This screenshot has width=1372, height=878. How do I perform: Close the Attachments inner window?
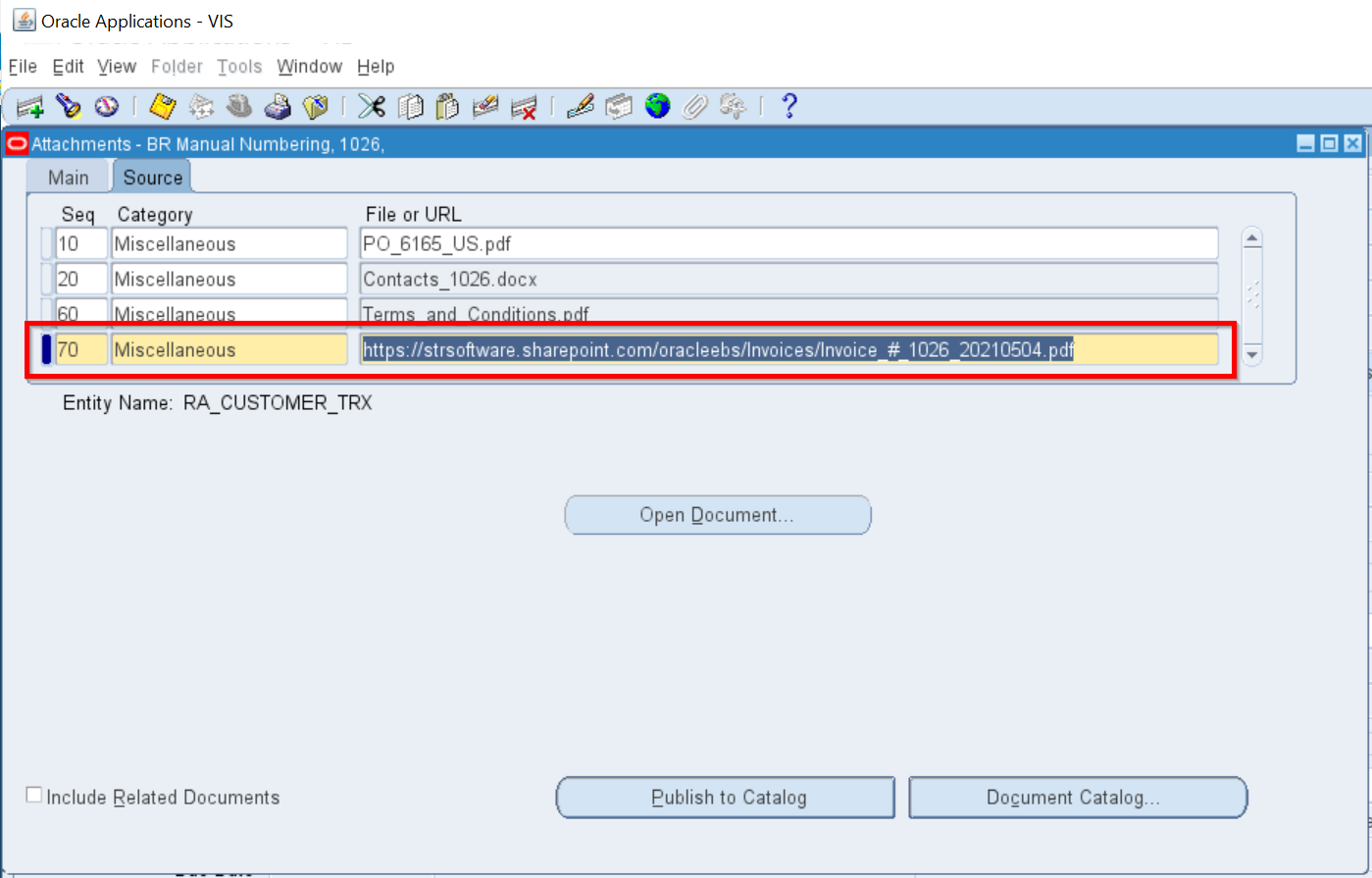pos(1352,144)
